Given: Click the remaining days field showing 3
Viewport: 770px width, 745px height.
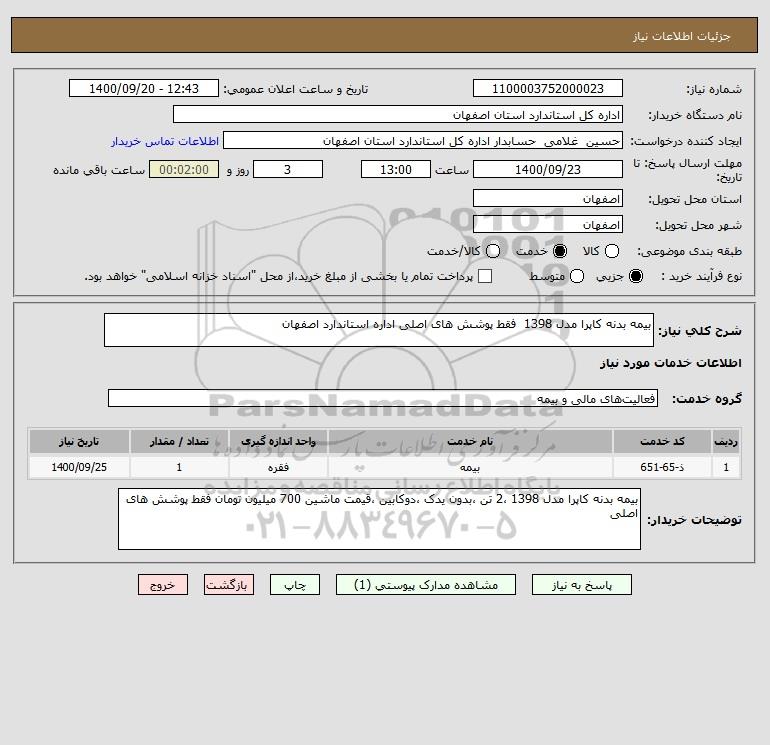Looking at the screenshot, I should 288,169.
